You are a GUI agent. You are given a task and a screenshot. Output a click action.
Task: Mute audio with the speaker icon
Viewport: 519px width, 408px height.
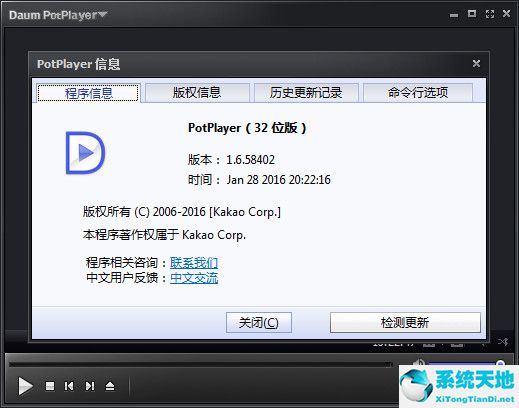(x=418, y=363)
